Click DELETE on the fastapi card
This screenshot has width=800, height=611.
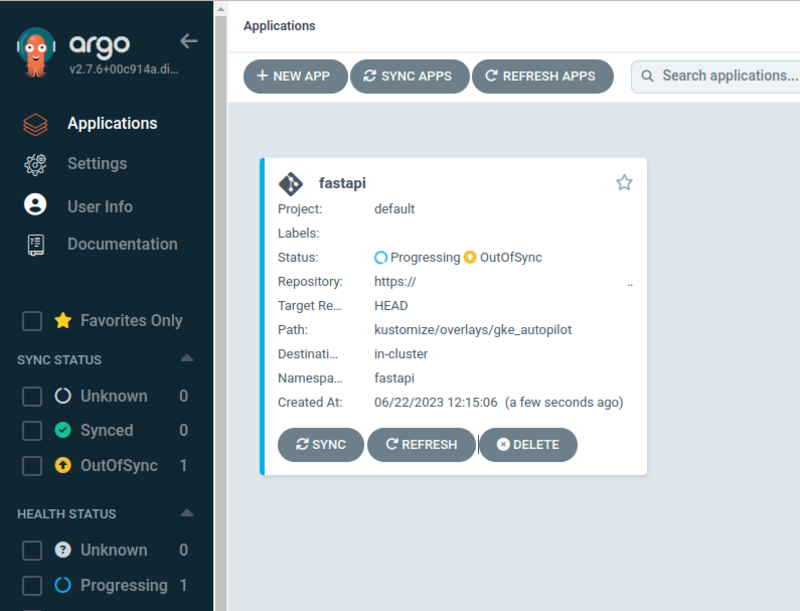click(x=528, y=445)
